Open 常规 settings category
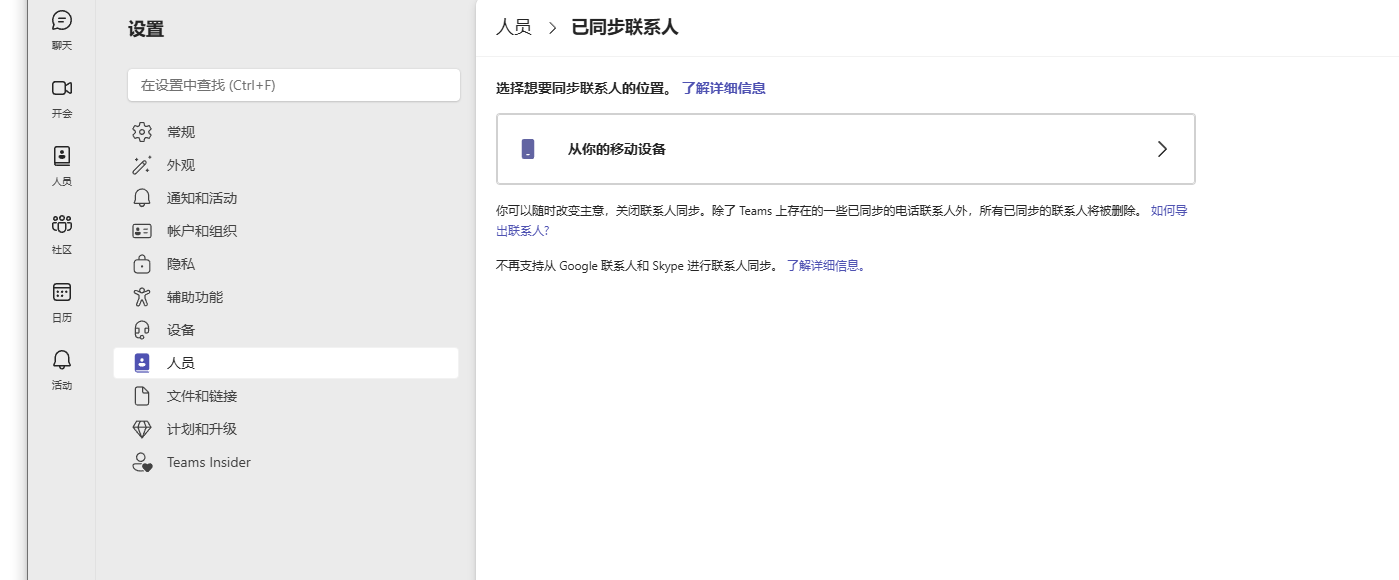 pos(286,132)
